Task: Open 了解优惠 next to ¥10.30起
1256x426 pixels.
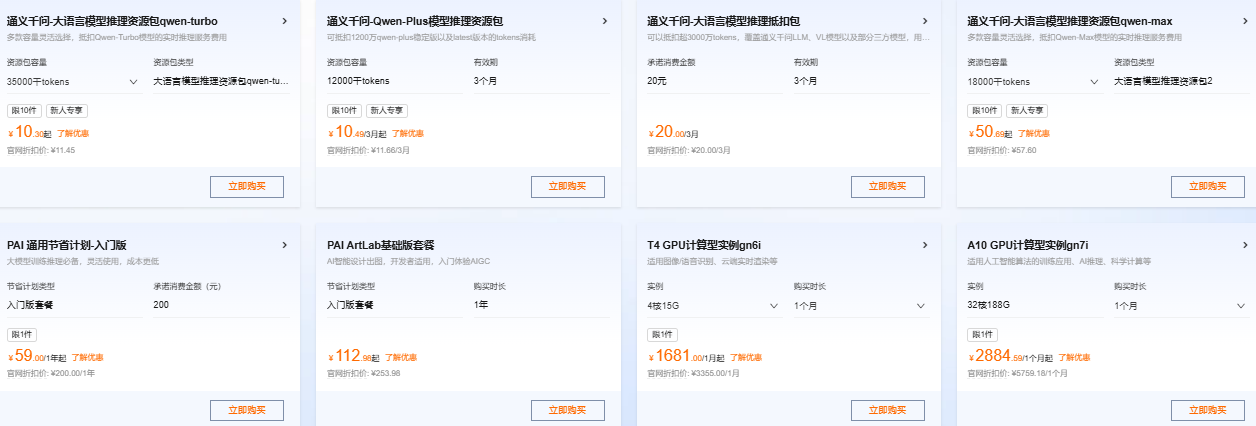Action: (x=72, y=133)
